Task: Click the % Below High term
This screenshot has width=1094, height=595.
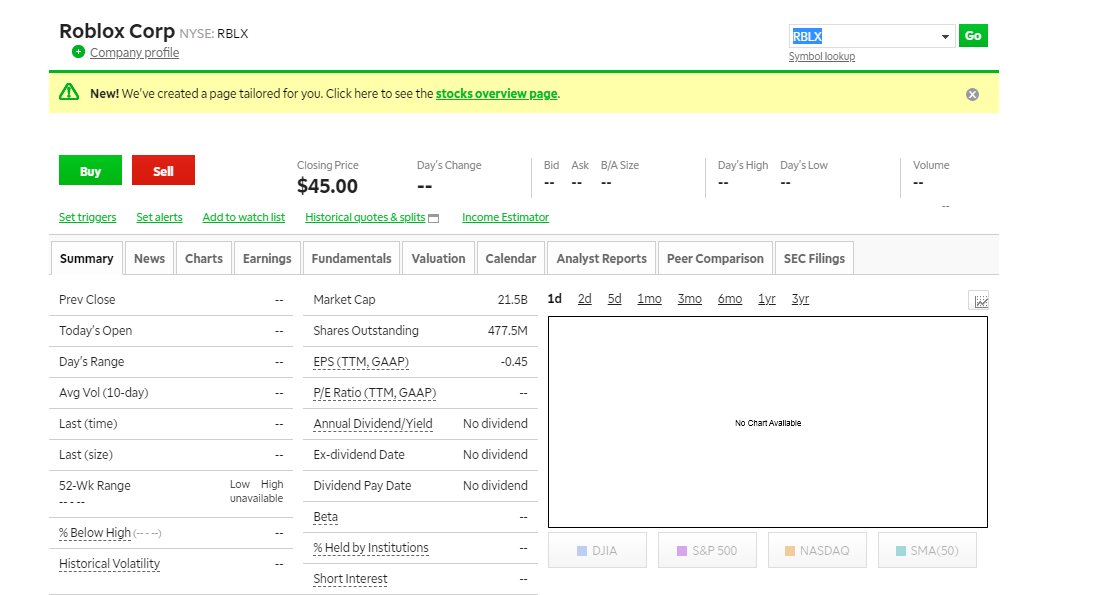Action: pyautogui.click(x=95, y=533)
